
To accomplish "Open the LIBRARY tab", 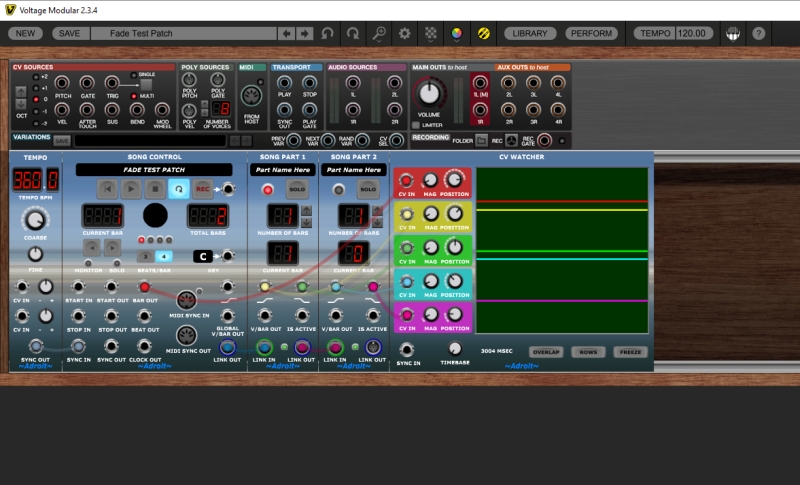I will [530, 34].
